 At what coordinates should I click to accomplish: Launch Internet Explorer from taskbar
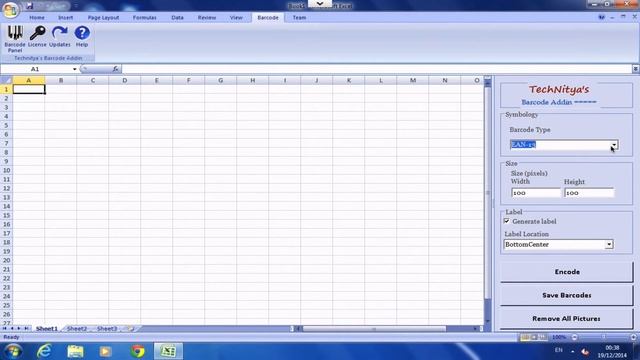click(x=44, y=351)
